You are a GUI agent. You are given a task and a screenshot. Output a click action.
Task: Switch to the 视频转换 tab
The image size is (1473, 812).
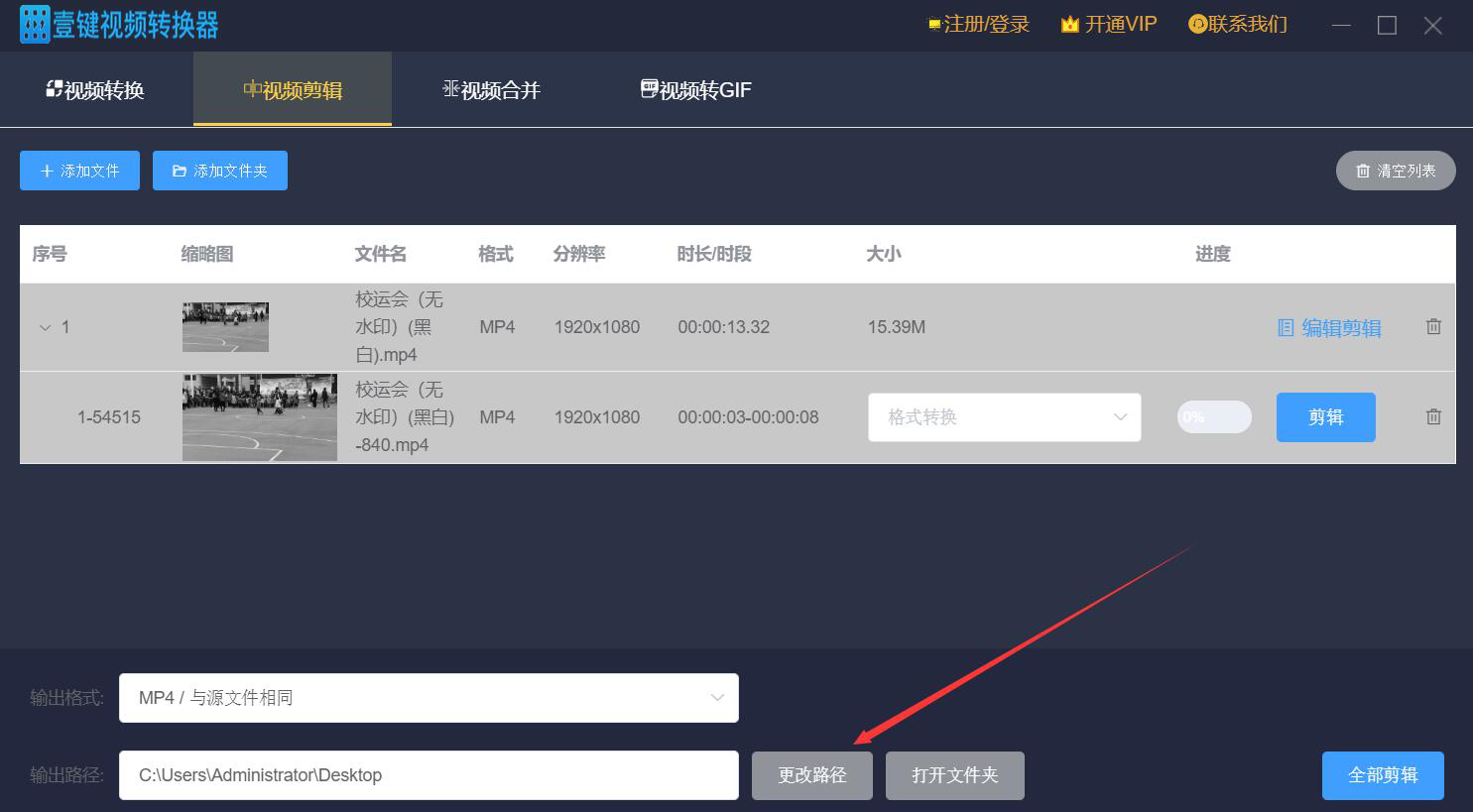[96, 89]
